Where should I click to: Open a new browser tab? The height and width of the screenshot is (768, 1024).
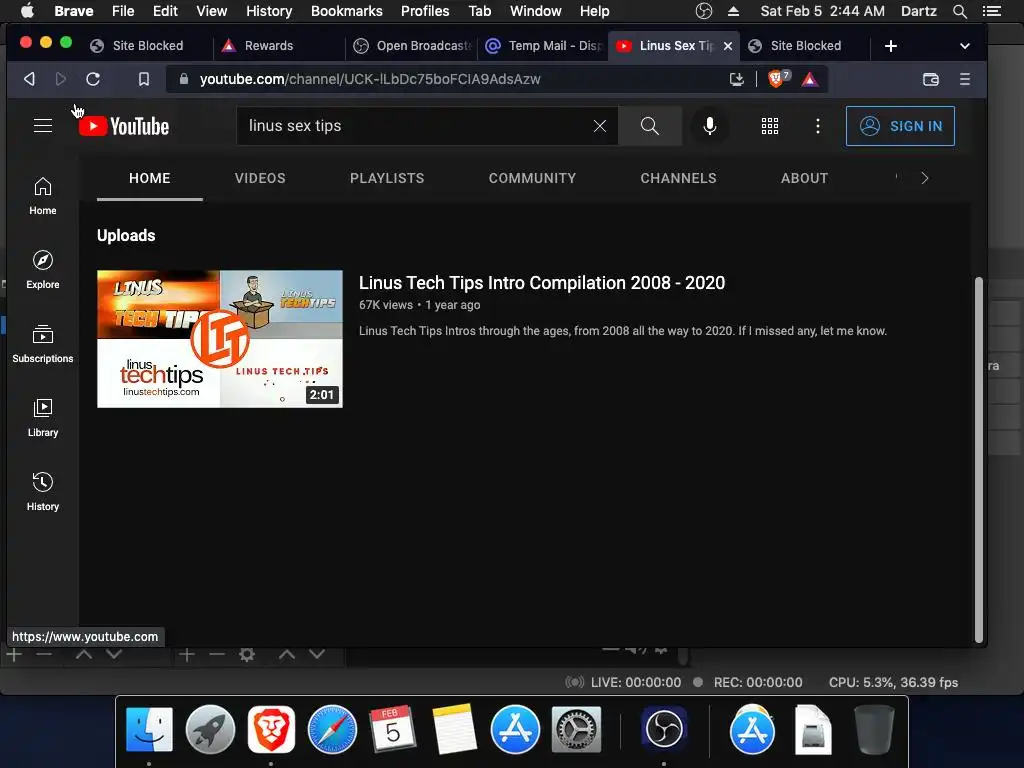tap(890, 46)
